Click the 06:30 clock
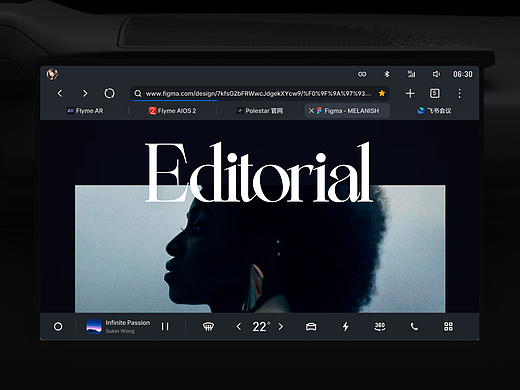 pyautogui.click(x=463, y=74)
